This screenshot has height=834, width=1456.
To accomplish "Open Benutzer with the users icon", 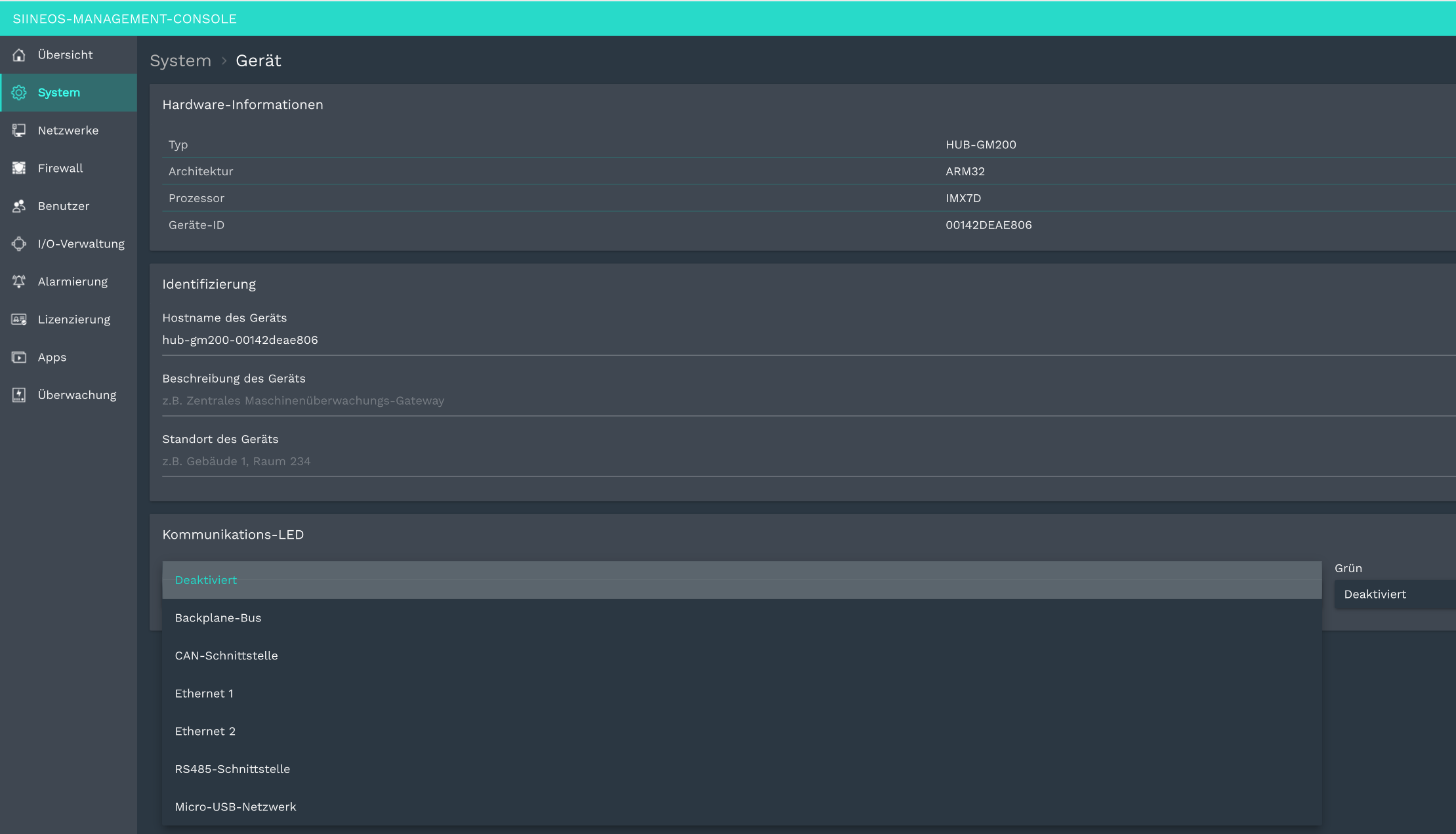I will pos(19,205).
